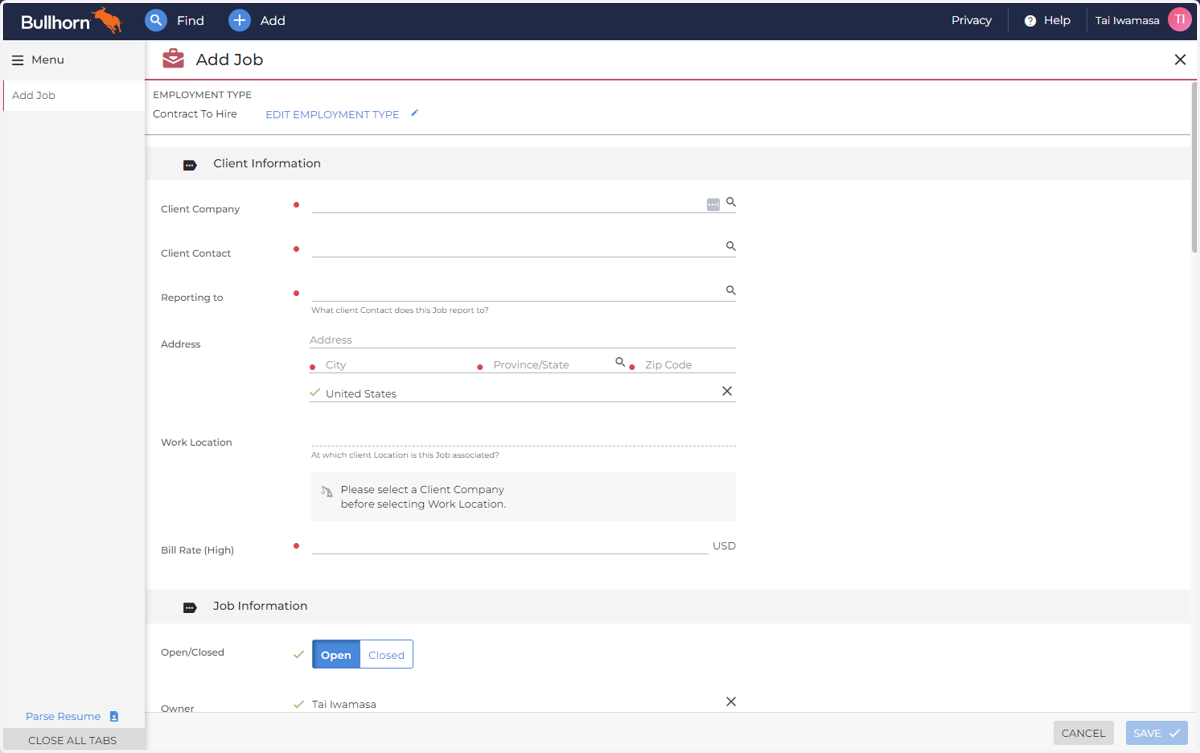This screenshot has height=753, width=1200.
Task: Click the Province/State search magnifier
Action: (x=620, y=362)
